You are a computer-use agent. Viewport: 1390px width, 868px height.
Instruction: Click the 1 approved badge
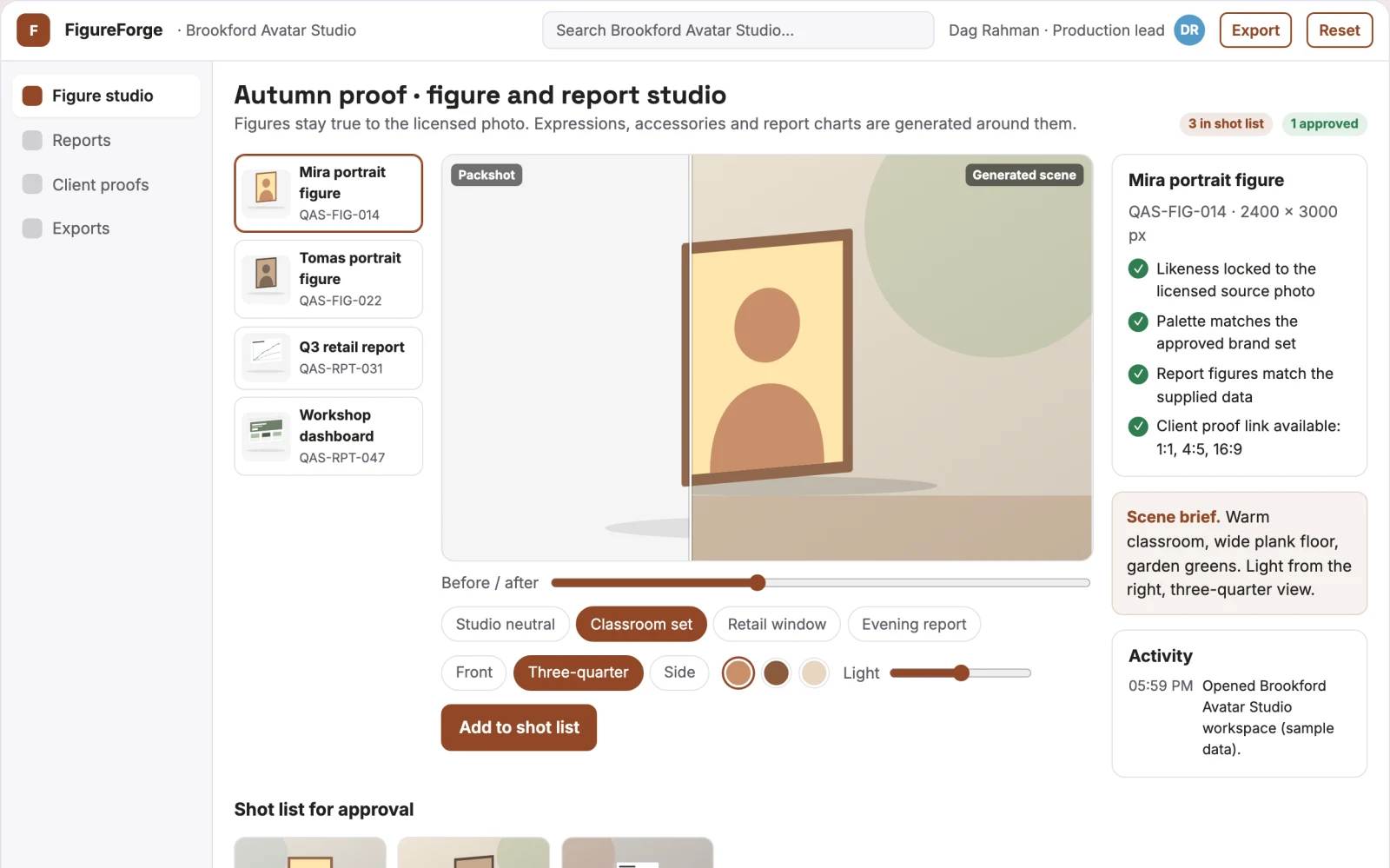tap(1324, 124)
